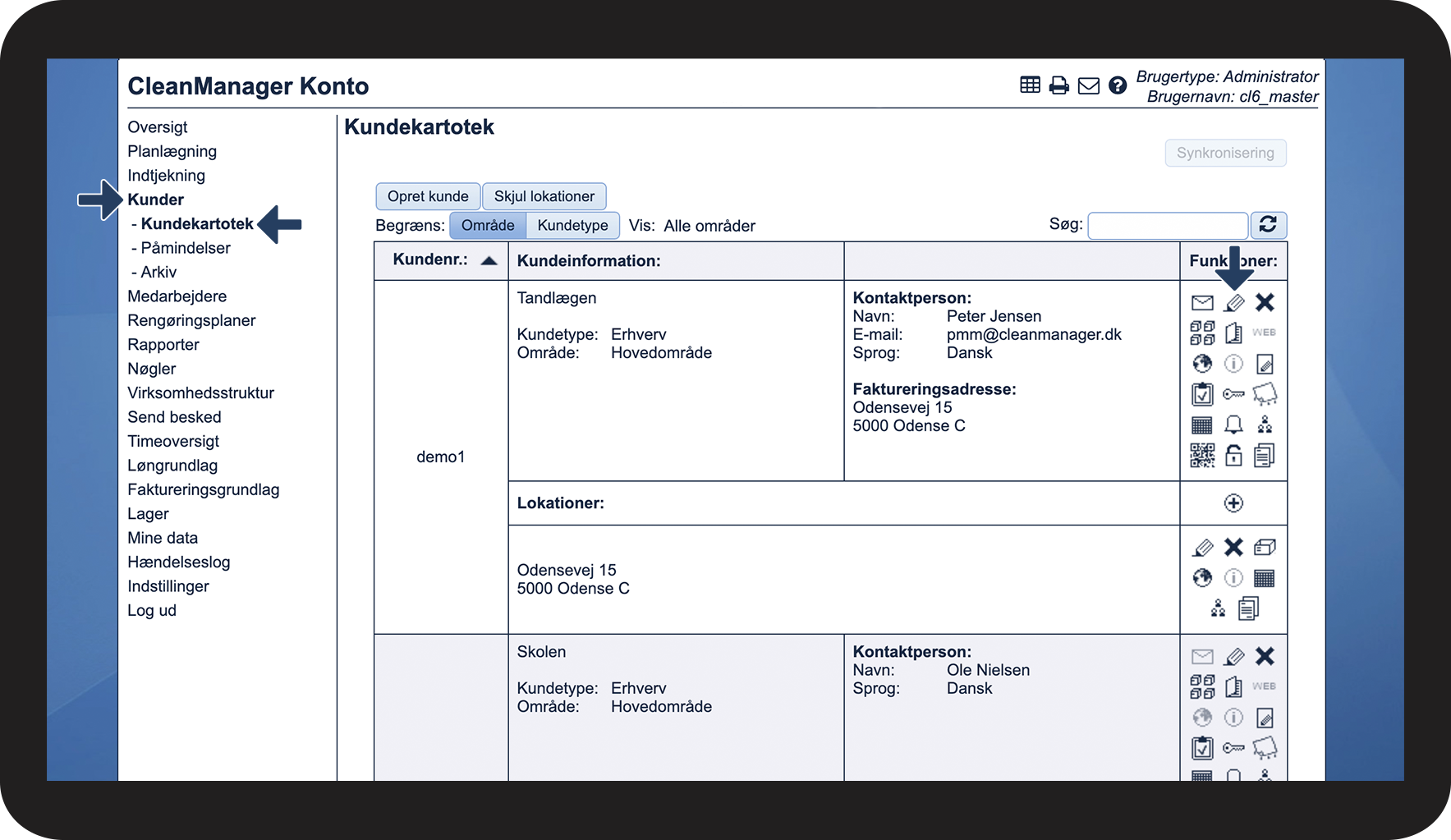The width and height of the screenshot is (1451, 840).
Task: Toggle Kundetype filter button
Action: tap(572, 225)
